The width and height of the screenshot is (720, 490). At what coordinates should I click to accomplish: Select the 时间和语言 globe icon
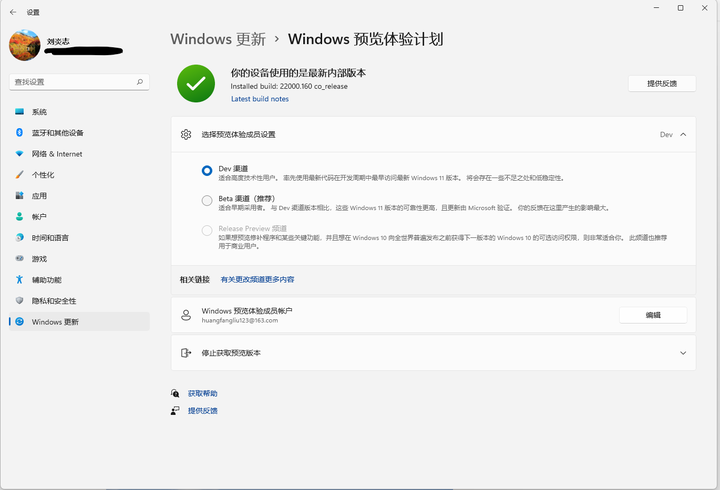19,237
